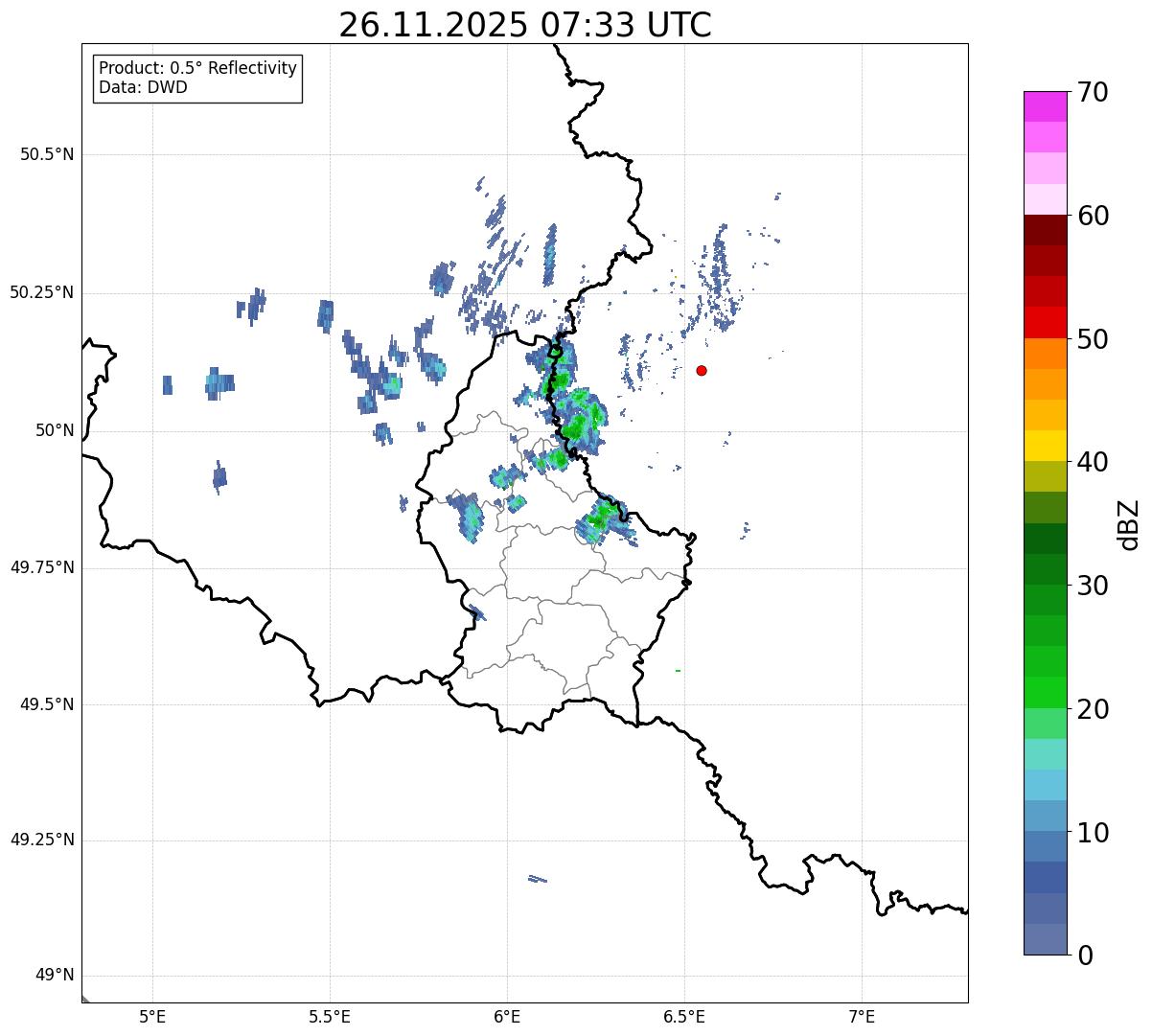Click the bright red swatch just above 50 dBZ
This screenshot has height=1036, width=1152.
pos(1045,322)
